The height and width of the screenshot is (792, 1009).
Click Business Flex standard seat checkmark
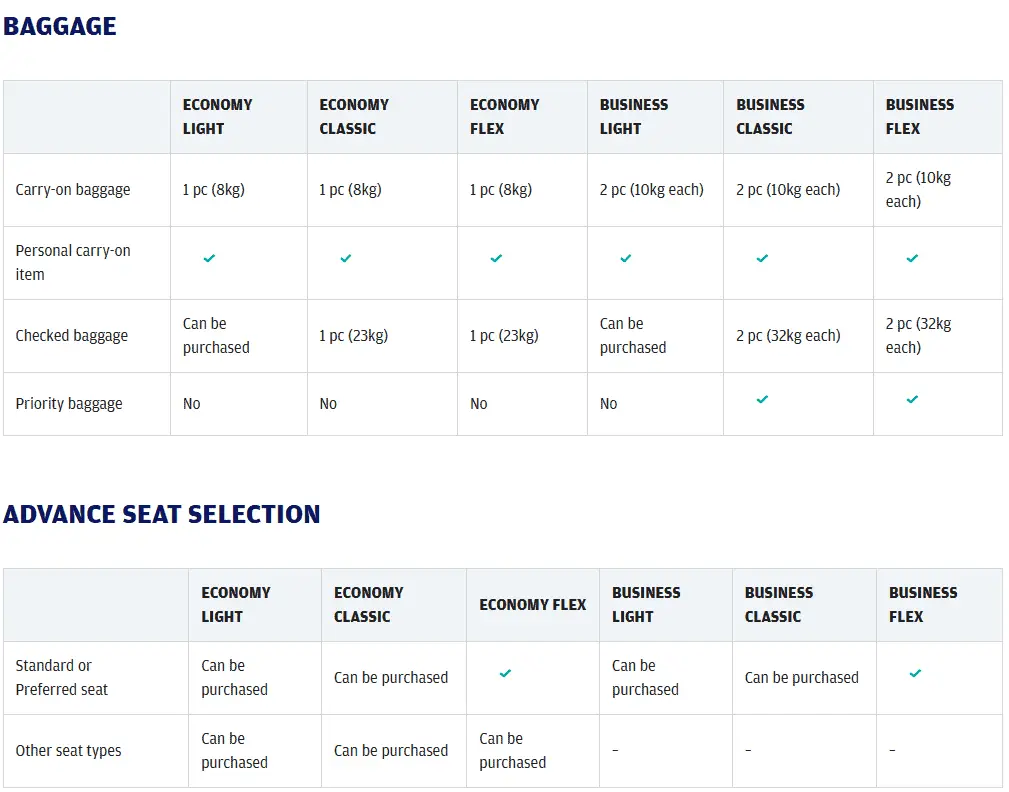[x=915, y=673]
